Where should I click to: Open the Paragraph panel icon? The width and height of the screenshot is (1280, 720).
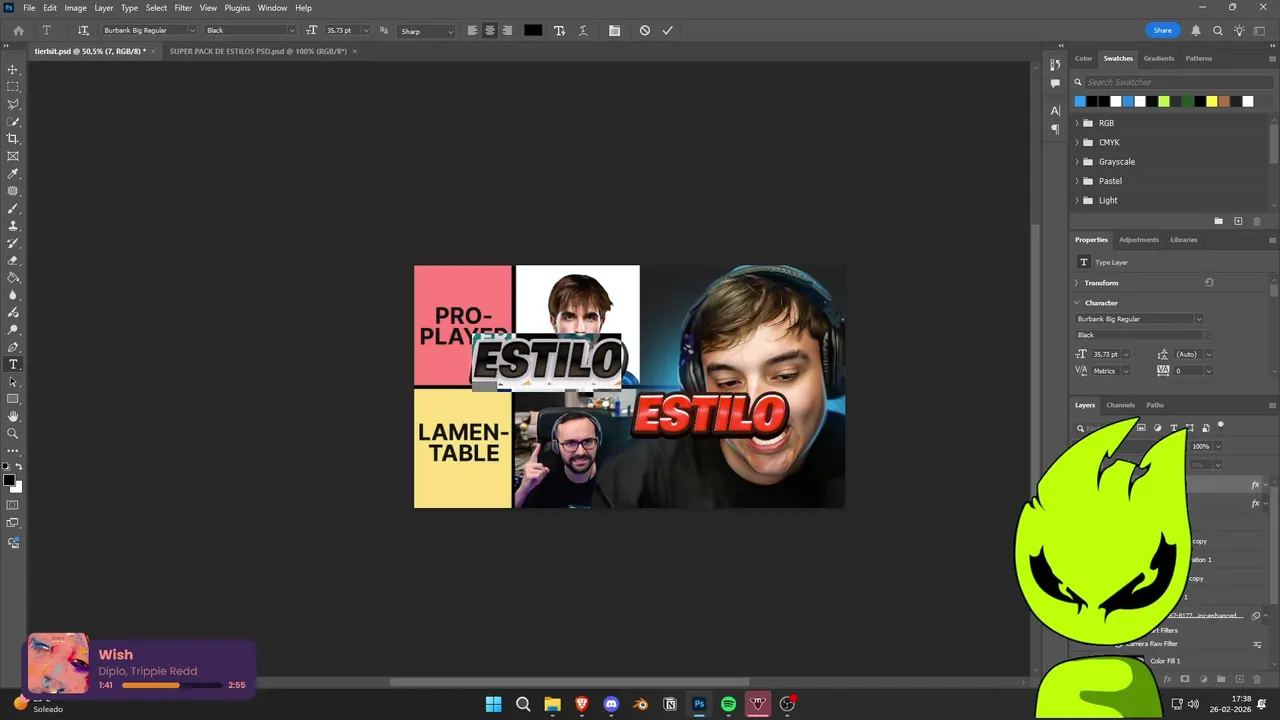[1055, 130]
